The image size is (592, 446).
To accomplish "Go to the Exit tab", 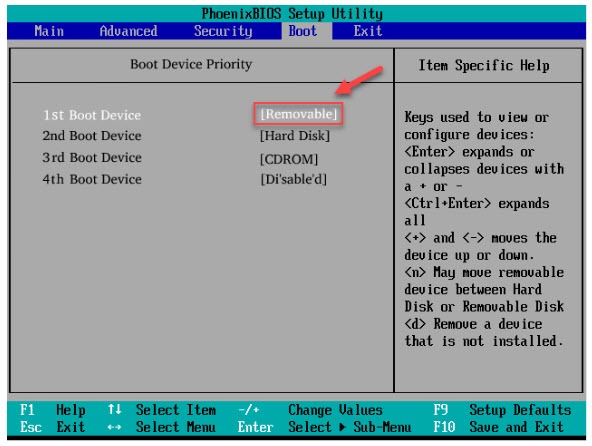I will point(368,31).
